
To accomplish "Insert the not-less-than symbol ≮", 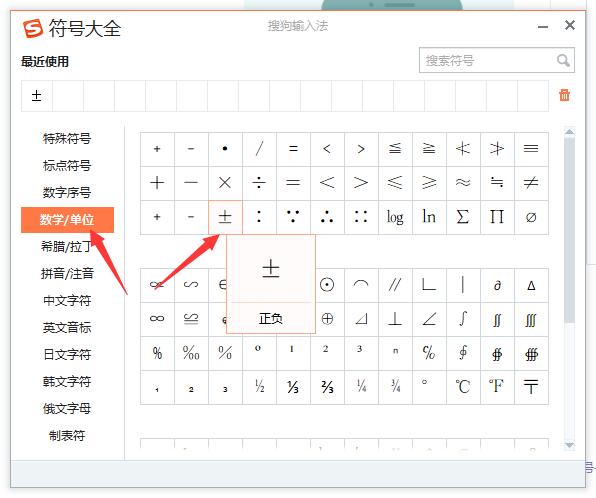I will [x=463, y=149].
